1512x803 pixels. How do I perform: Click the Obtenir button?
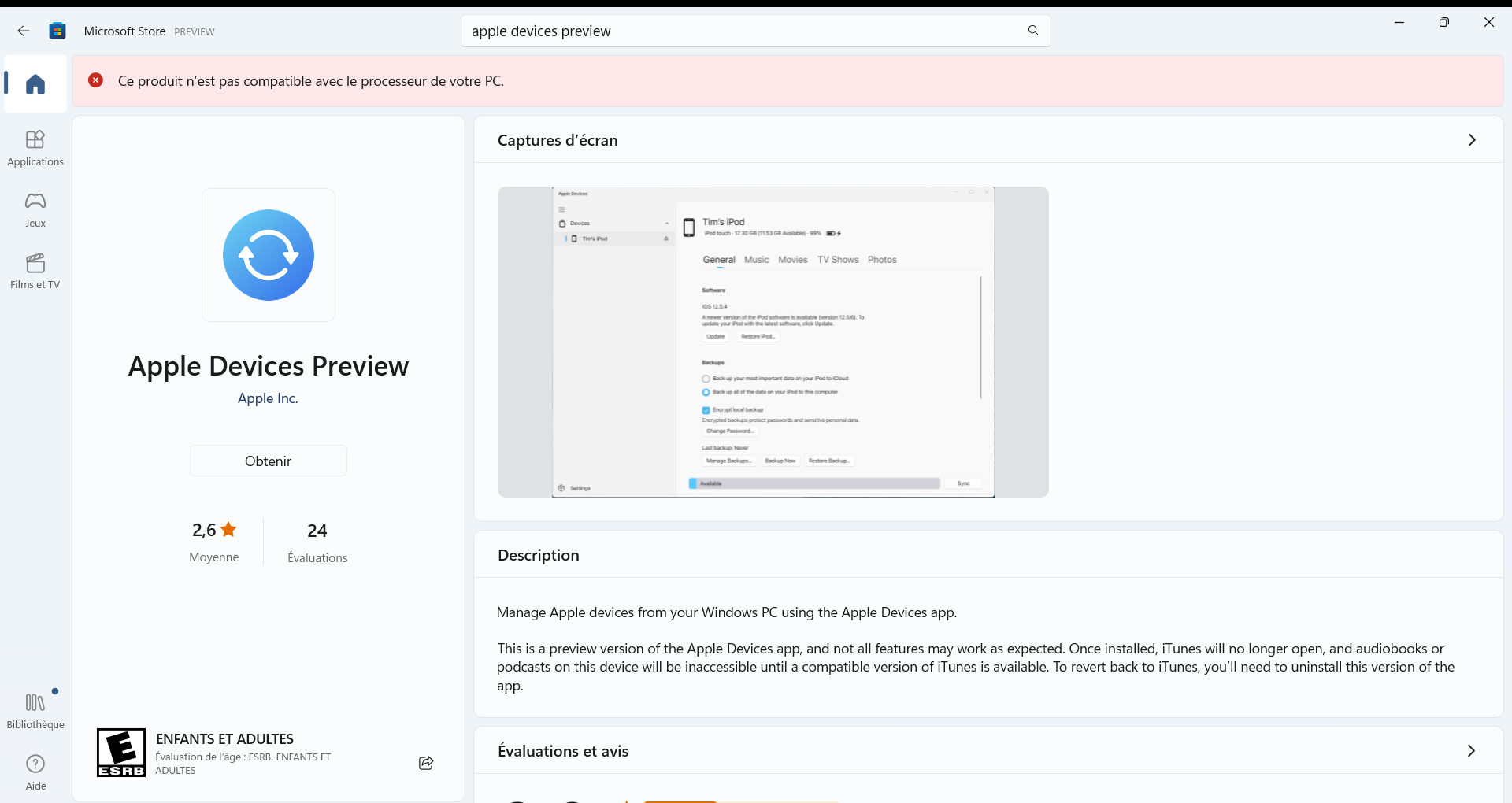[x=269, y=461]
